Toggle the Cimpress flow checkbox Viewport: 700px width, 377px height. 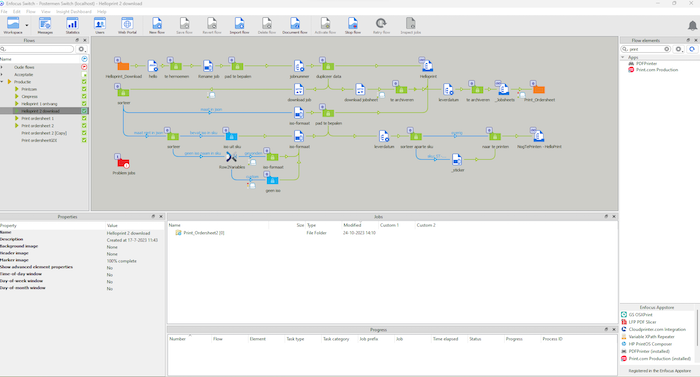tap(84, 96)
